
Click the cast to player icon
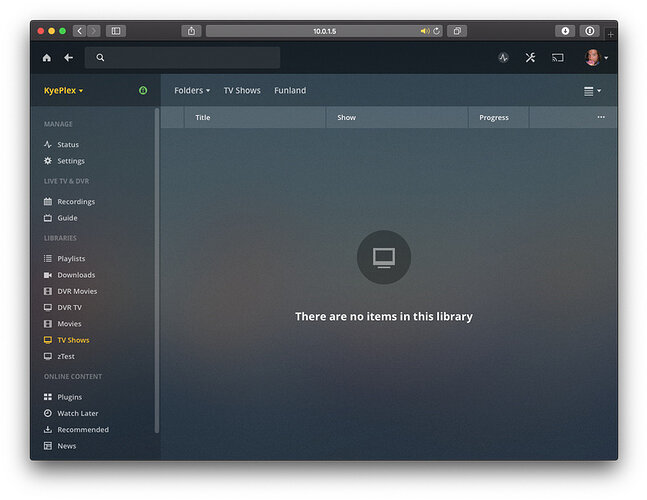(557, 58)
